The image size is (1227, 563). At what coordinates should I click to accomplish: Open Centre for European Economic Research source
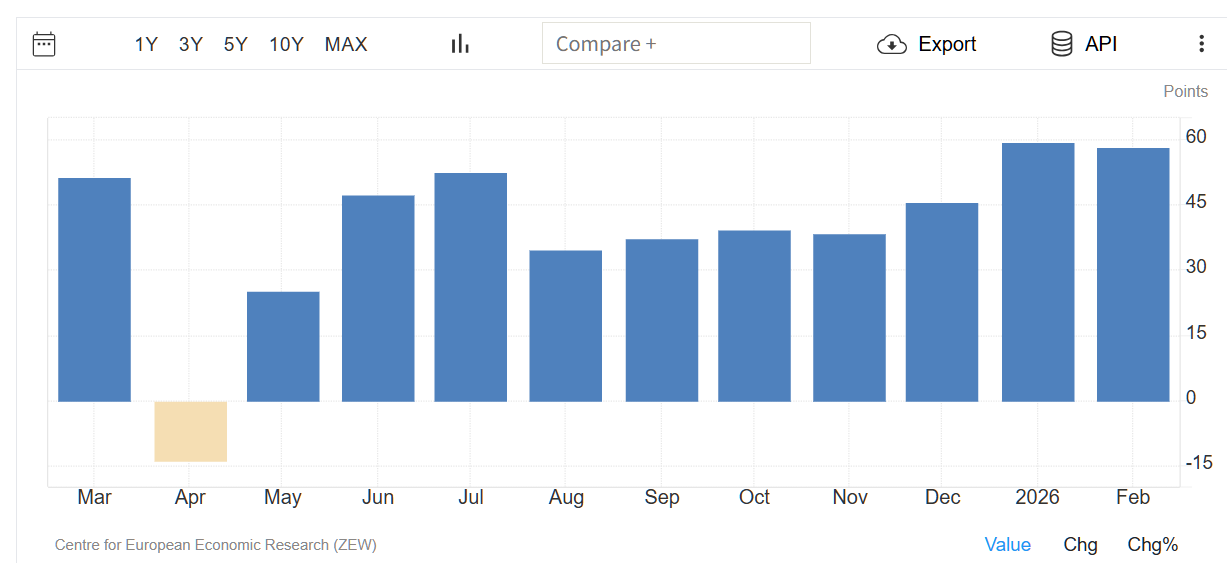[215, 545]
